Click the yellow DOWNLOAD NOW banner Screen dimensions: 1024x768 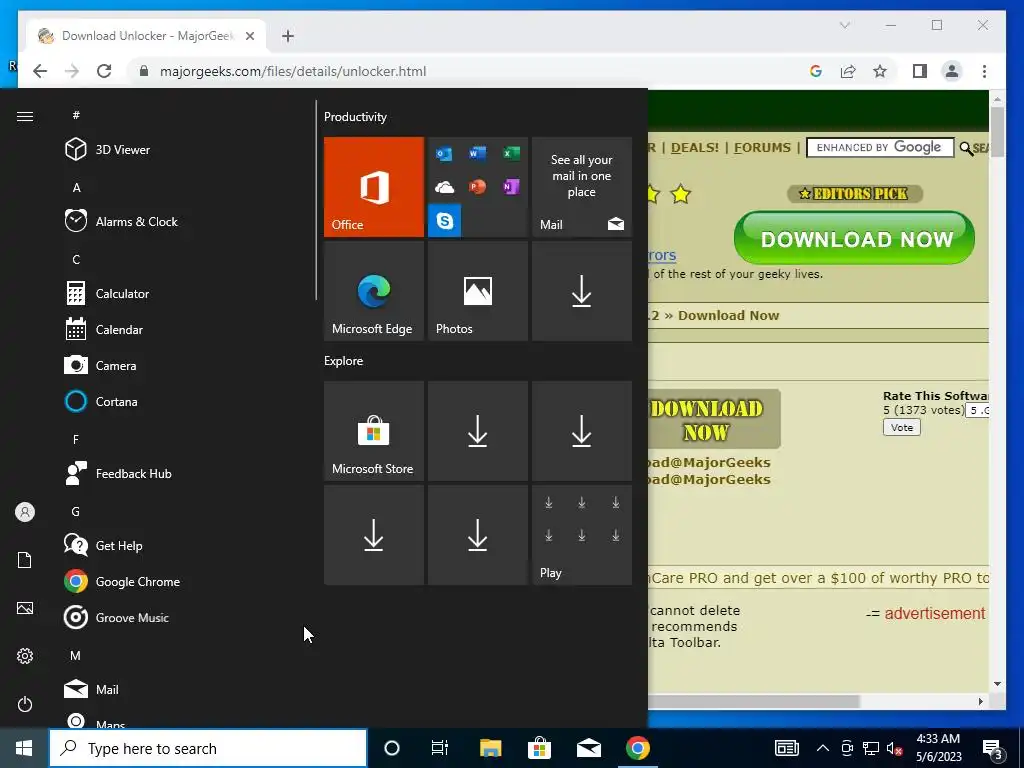click(714, 419)
